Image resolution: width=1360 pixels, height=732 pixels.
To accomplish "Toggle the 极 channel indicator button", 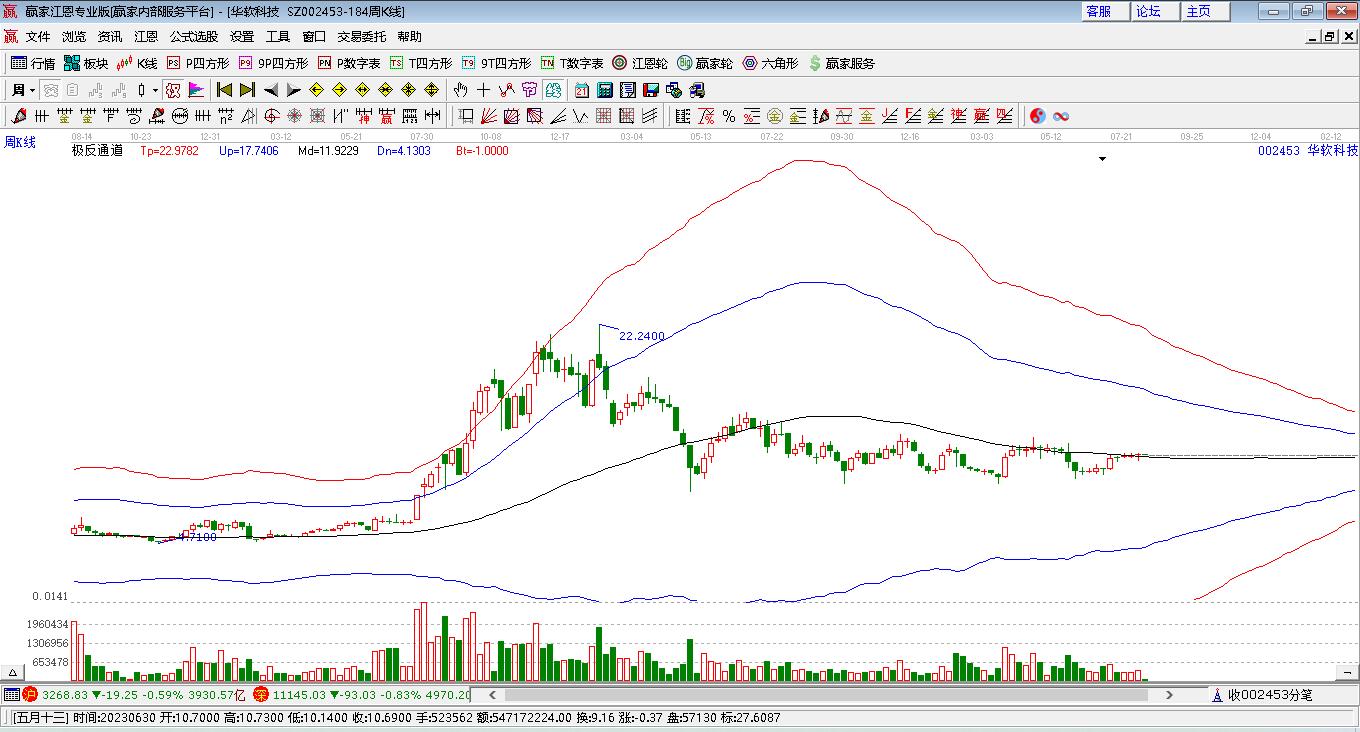I will coord(173,90).
